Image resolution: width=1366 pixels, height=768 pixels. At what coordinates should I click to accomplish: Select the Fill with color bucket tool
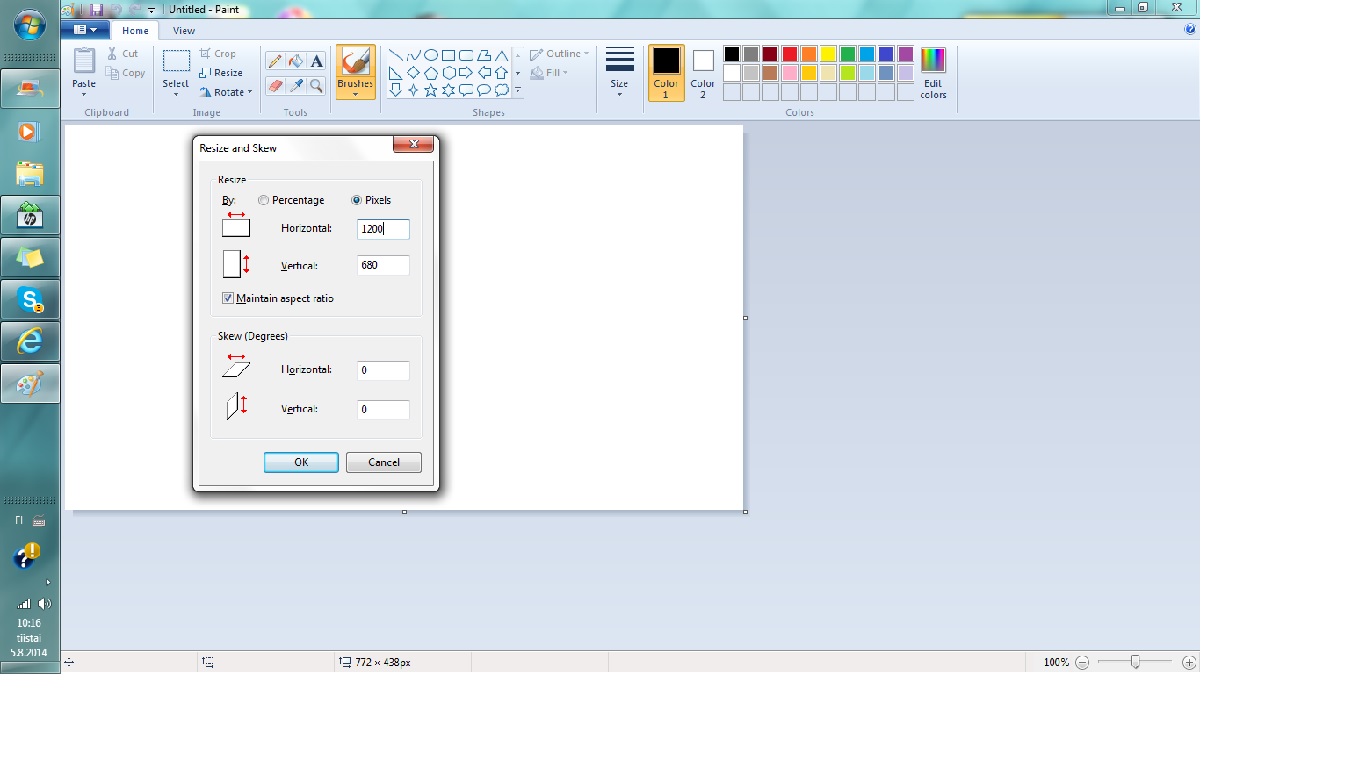pos(296,61)
